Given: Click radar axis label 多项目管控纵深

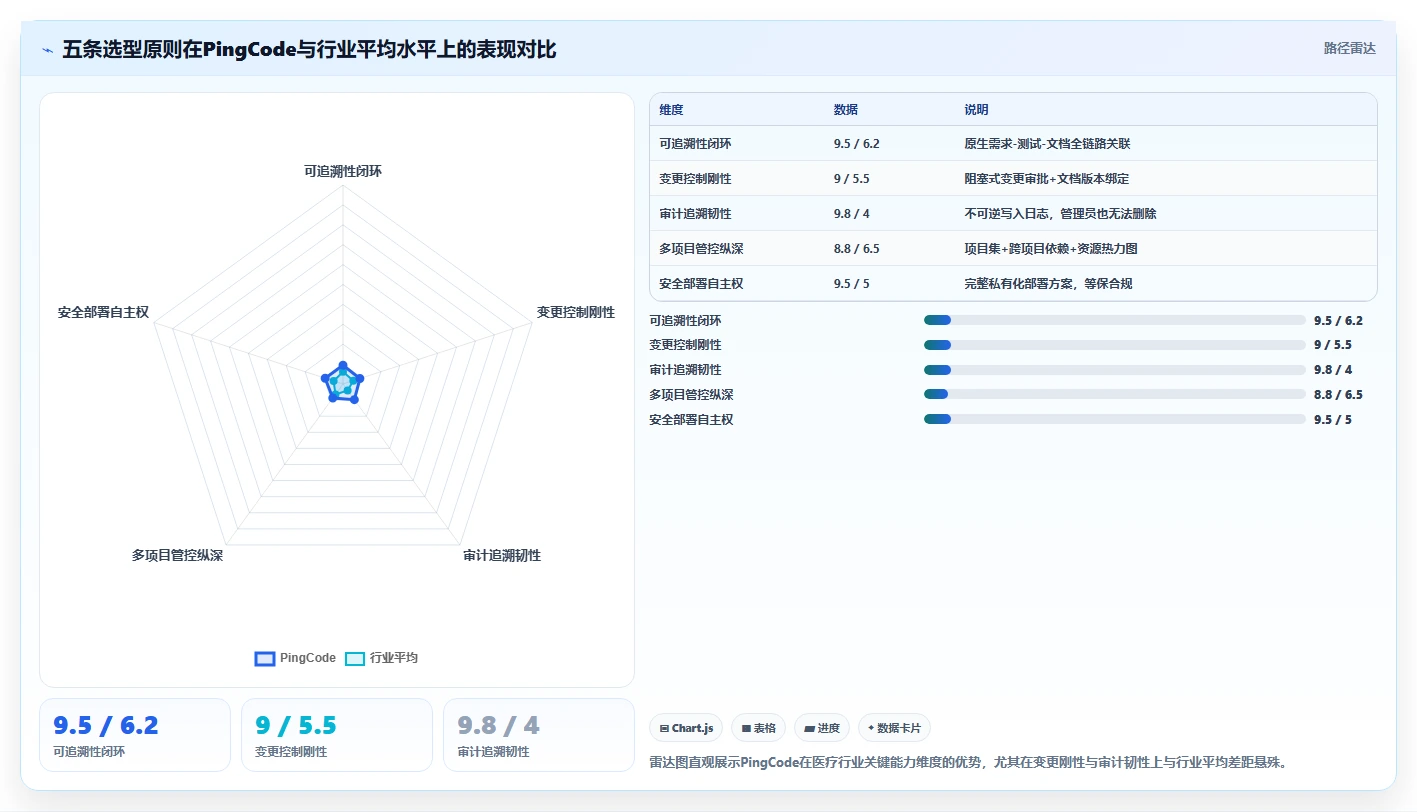Looking at the screenshot, I should pos(177,555).
